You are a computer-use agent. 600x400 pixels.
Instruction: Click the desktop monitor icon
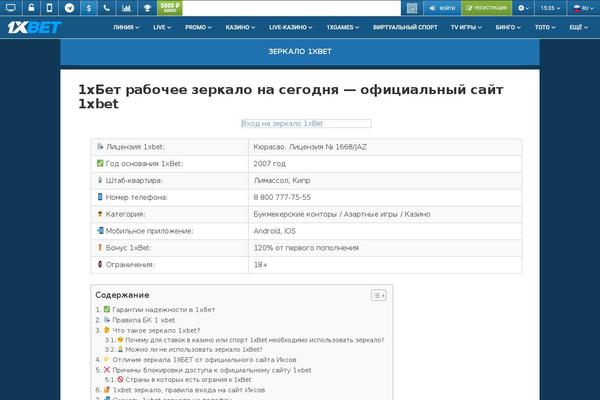[x=11, y=8]
